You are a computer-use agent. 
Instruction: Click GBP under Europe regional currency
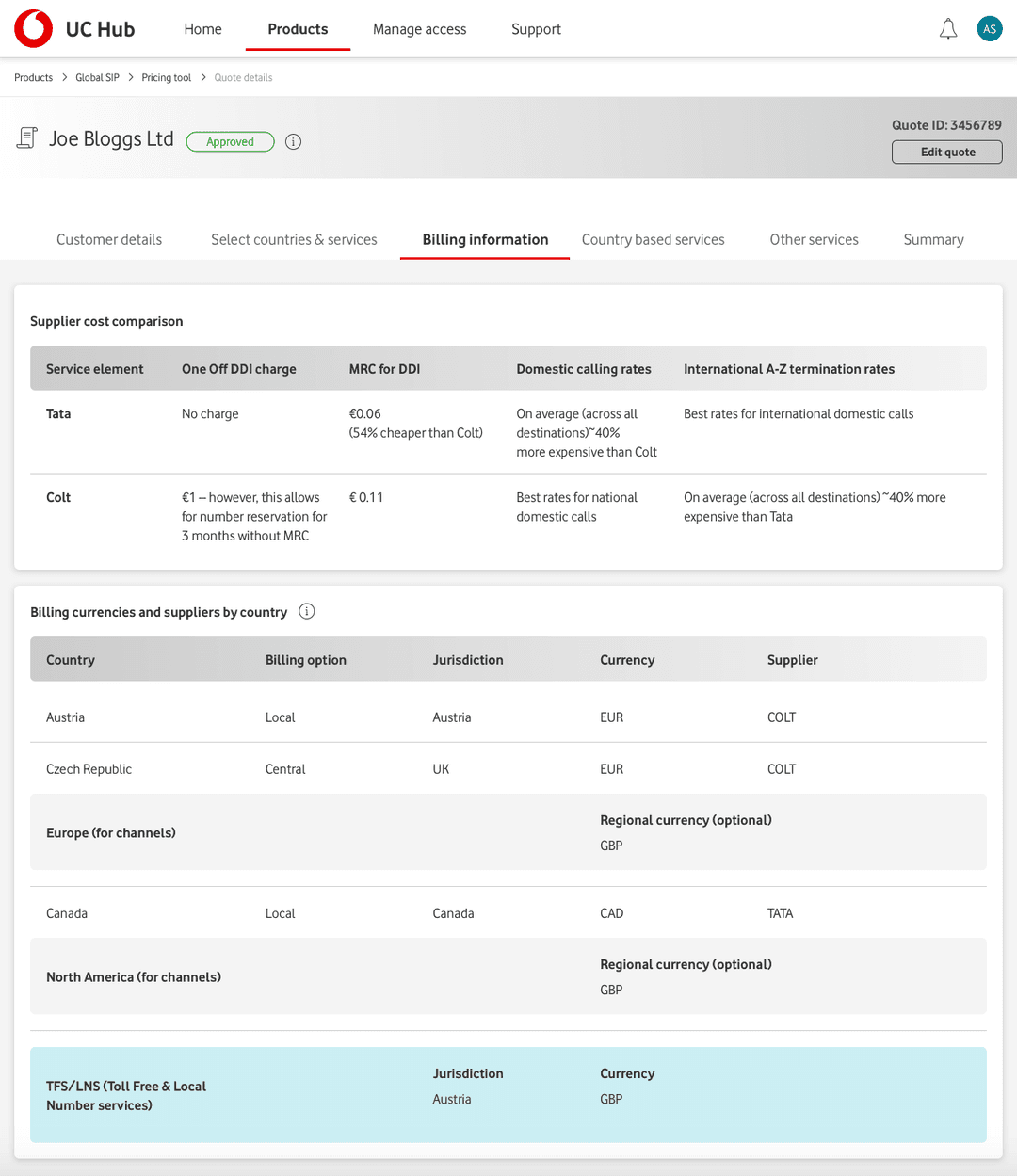point(611,846)
